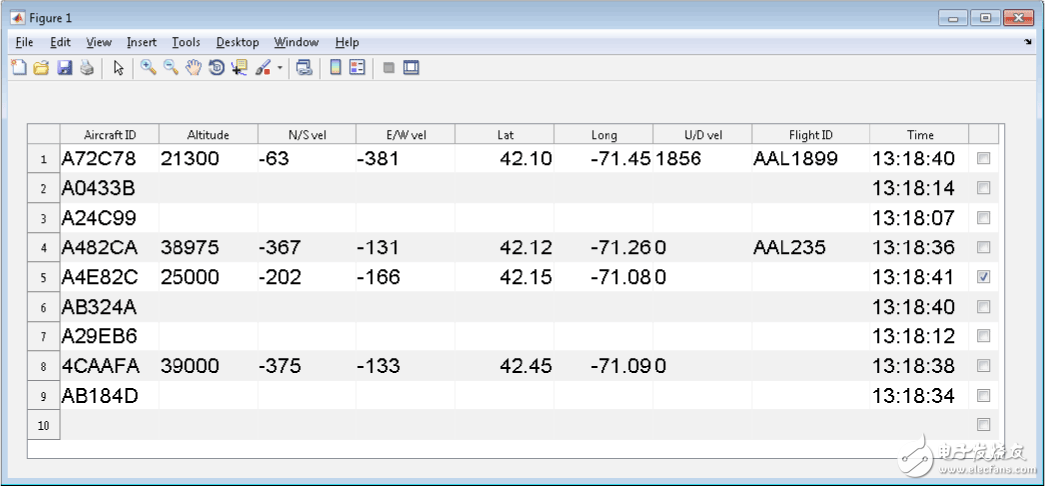Select the Zoom Out magnifier tool
1045x486 pixels.
coord(171,68)
